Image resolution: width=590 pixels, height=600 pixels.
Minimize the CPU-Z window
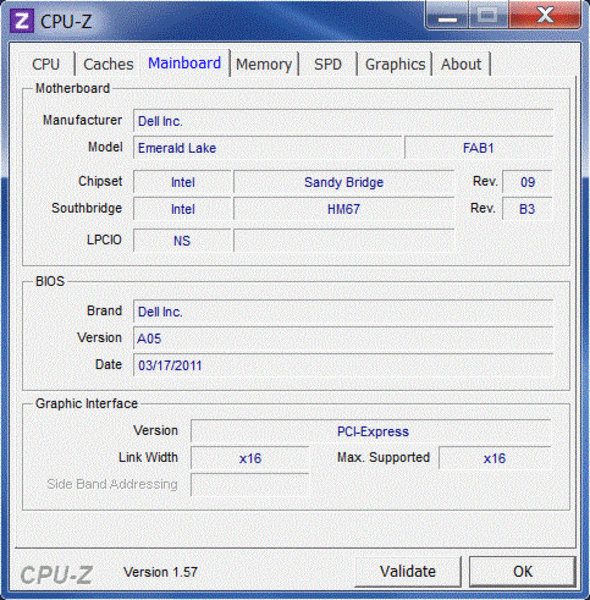point(447,16)
